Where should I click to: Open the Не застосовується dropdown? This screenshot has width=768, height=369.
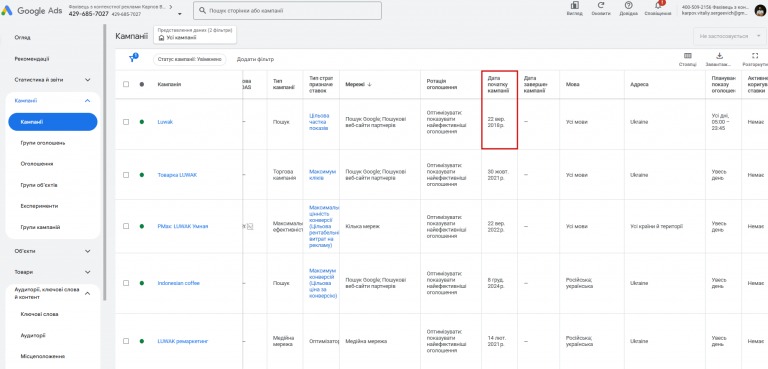(729, 36)
